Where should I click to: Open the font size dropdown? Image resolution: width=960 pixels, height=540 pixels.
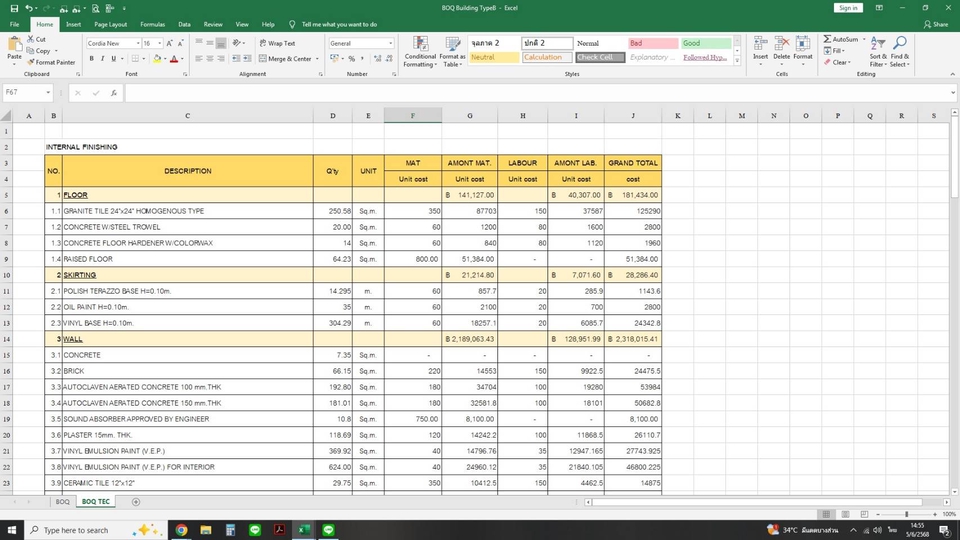pyautogui.click(x=160, y=43)
